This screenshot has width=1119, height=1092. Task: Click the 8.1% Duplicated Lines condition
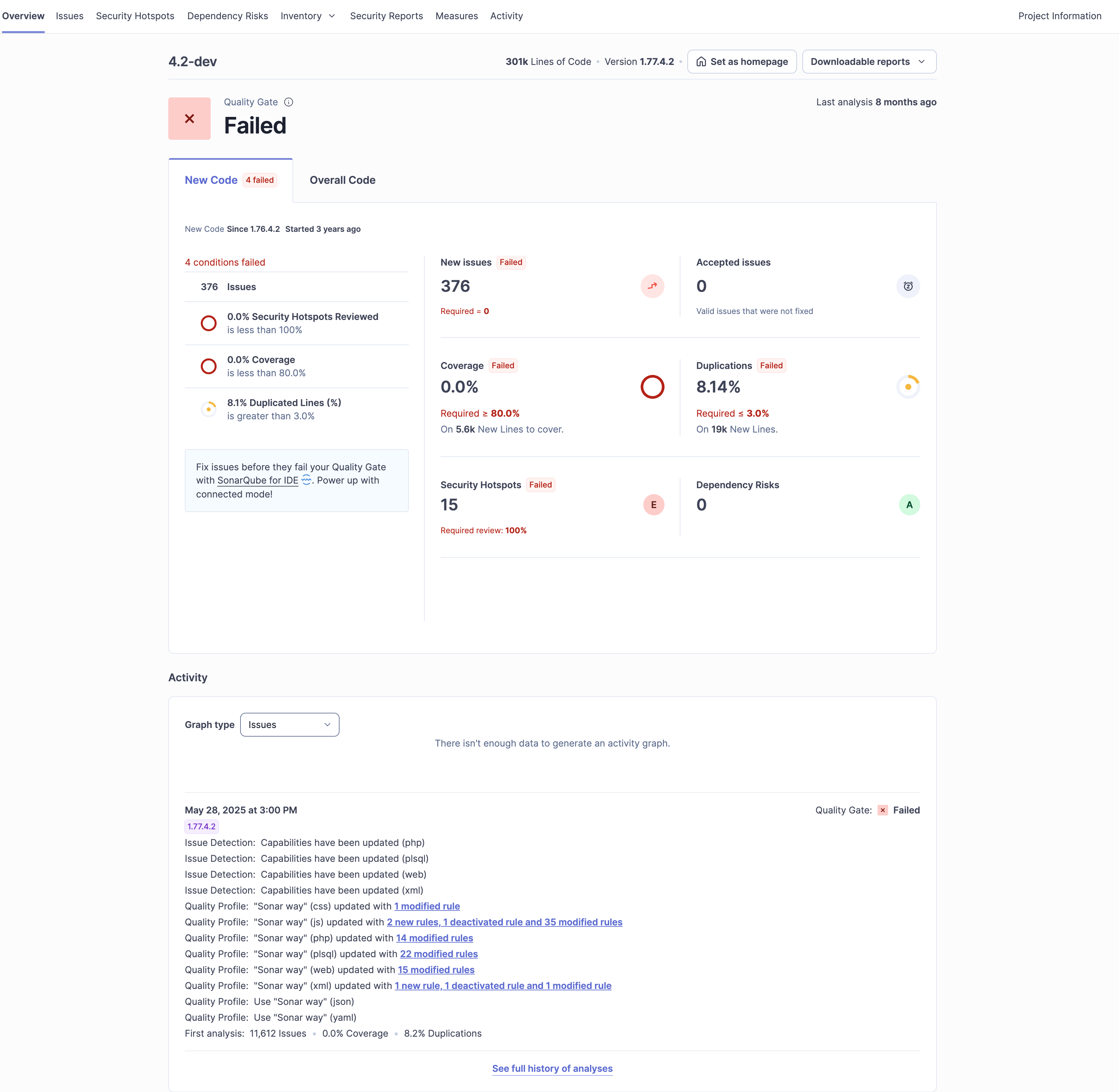283,409
